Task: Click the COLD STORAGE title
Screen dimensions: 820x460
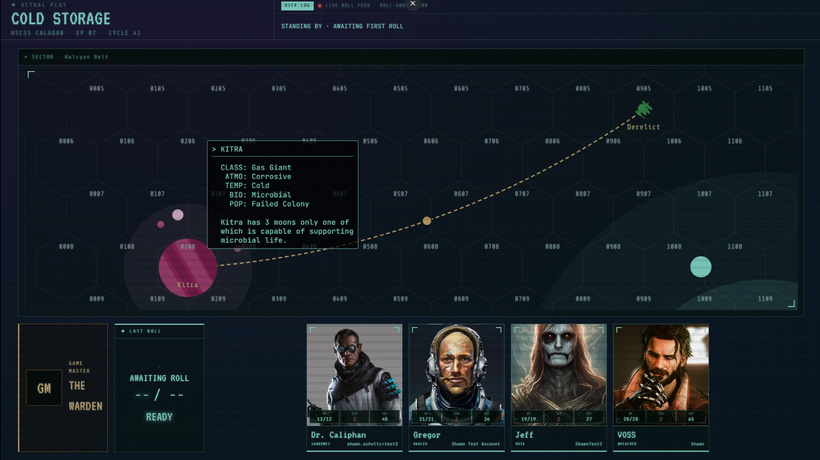Action: [61, 19]
